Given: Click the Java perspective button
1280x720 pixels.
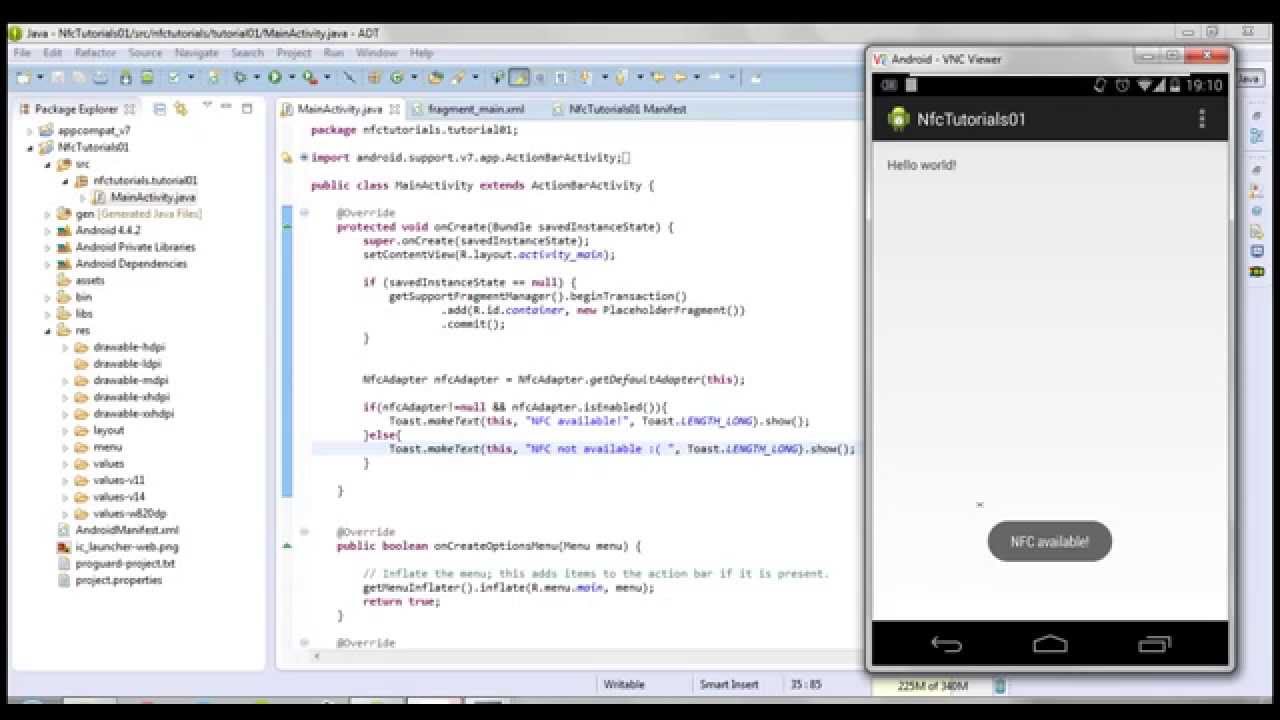Looking at the screenshot, I should pyautogui.click(x=1248, y=78).
